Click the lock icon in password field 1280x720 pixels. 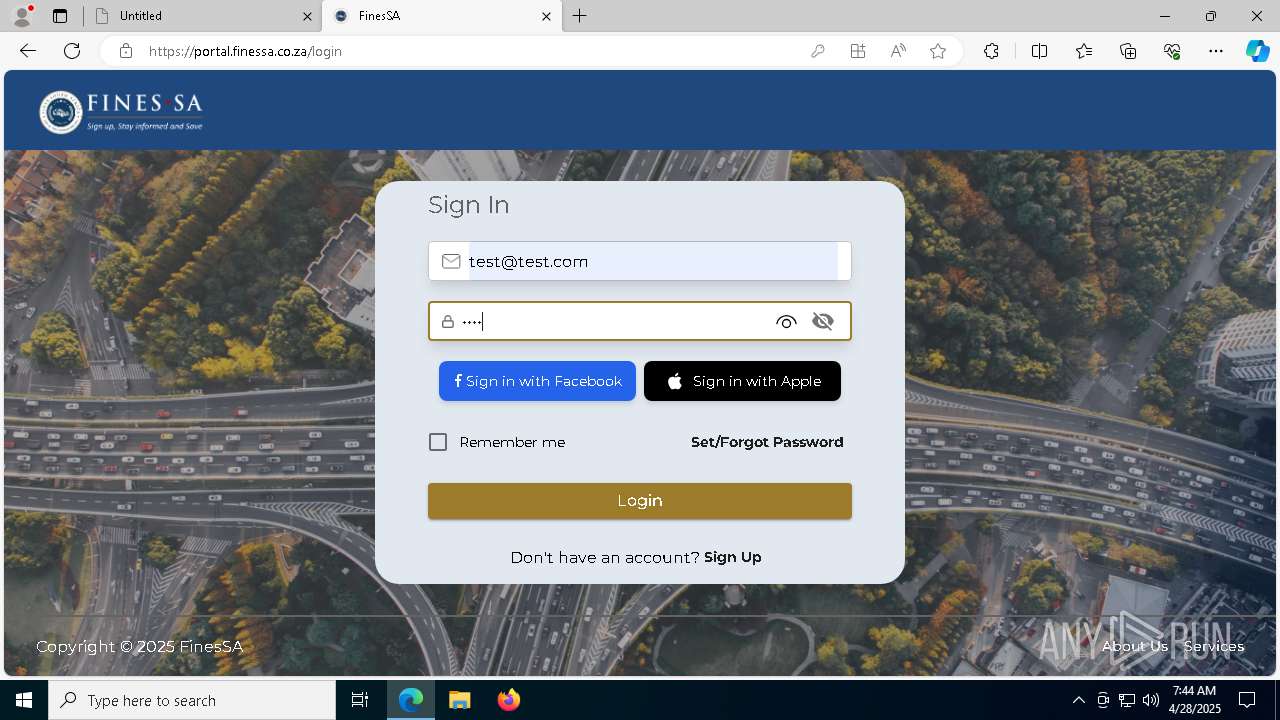448,322
